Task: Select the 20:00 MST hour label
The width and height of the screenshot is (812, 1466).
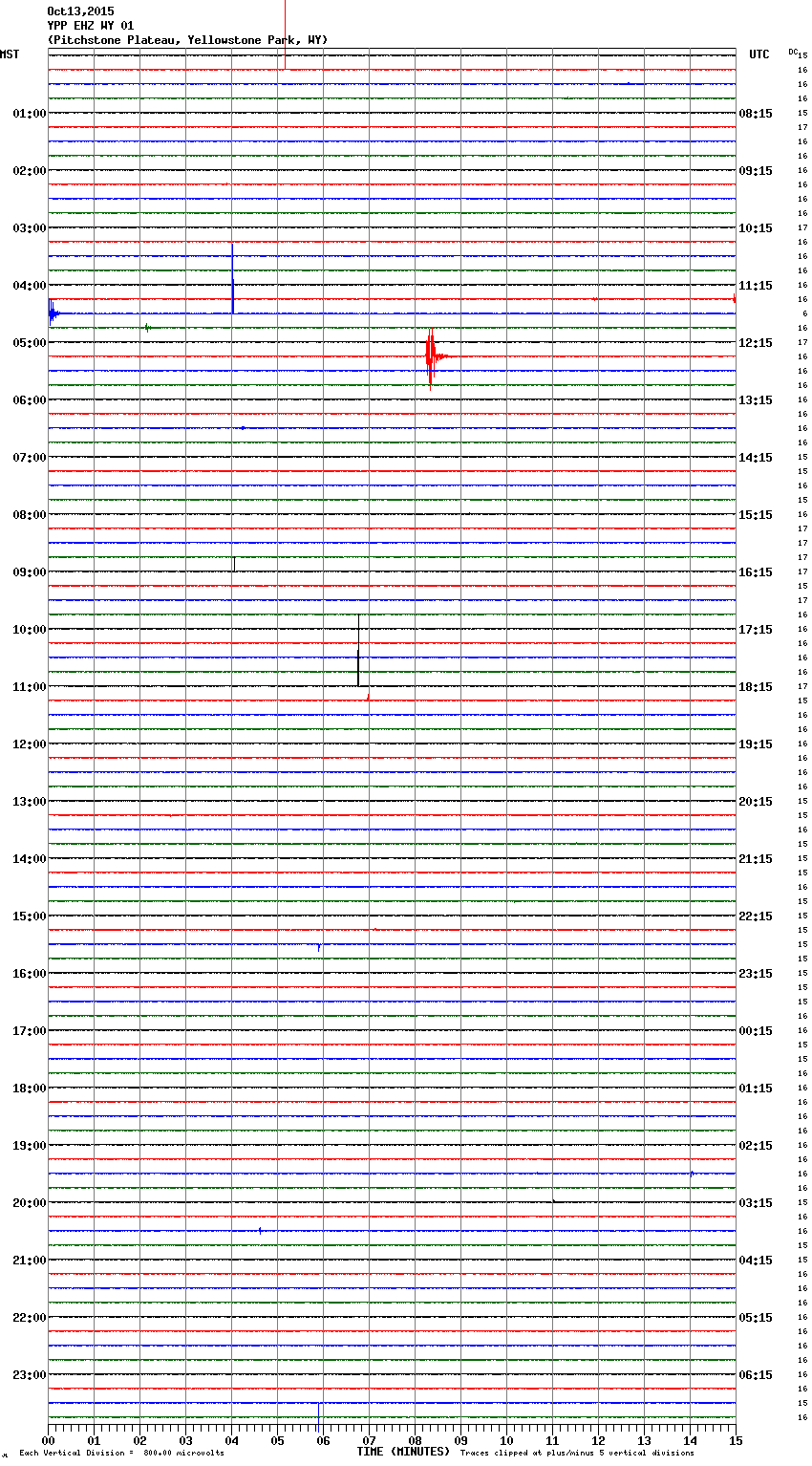Action: (30, 1203)
